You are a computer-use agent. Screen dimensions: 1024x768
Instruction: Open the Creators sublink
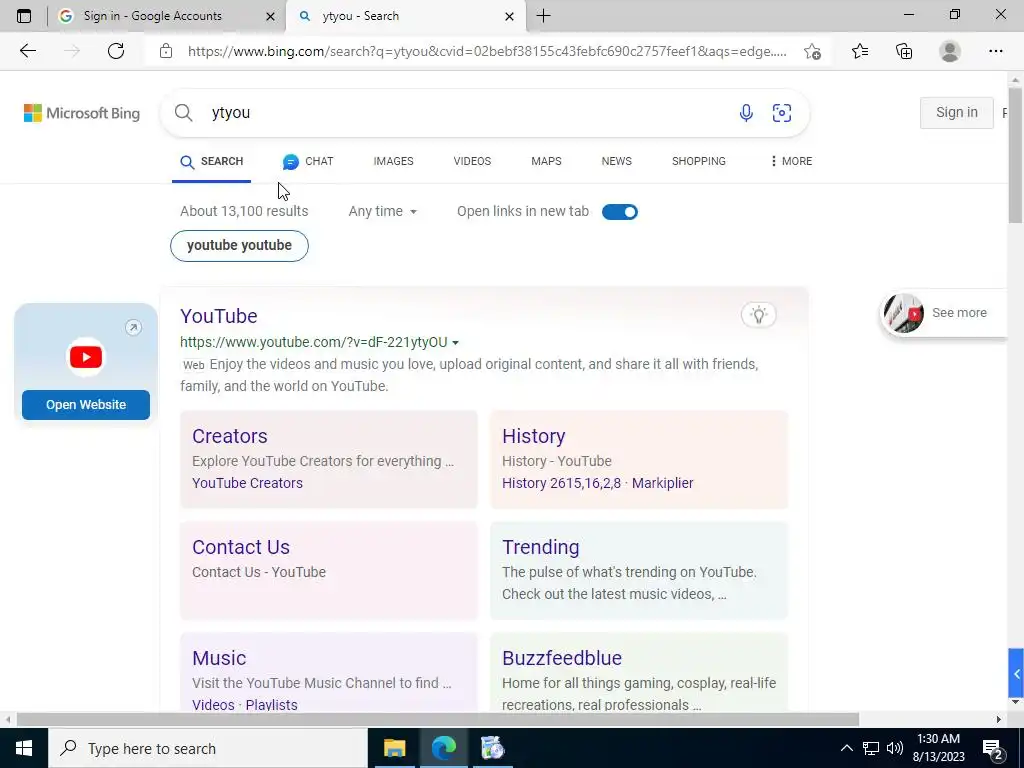click(x=230, y=436)
